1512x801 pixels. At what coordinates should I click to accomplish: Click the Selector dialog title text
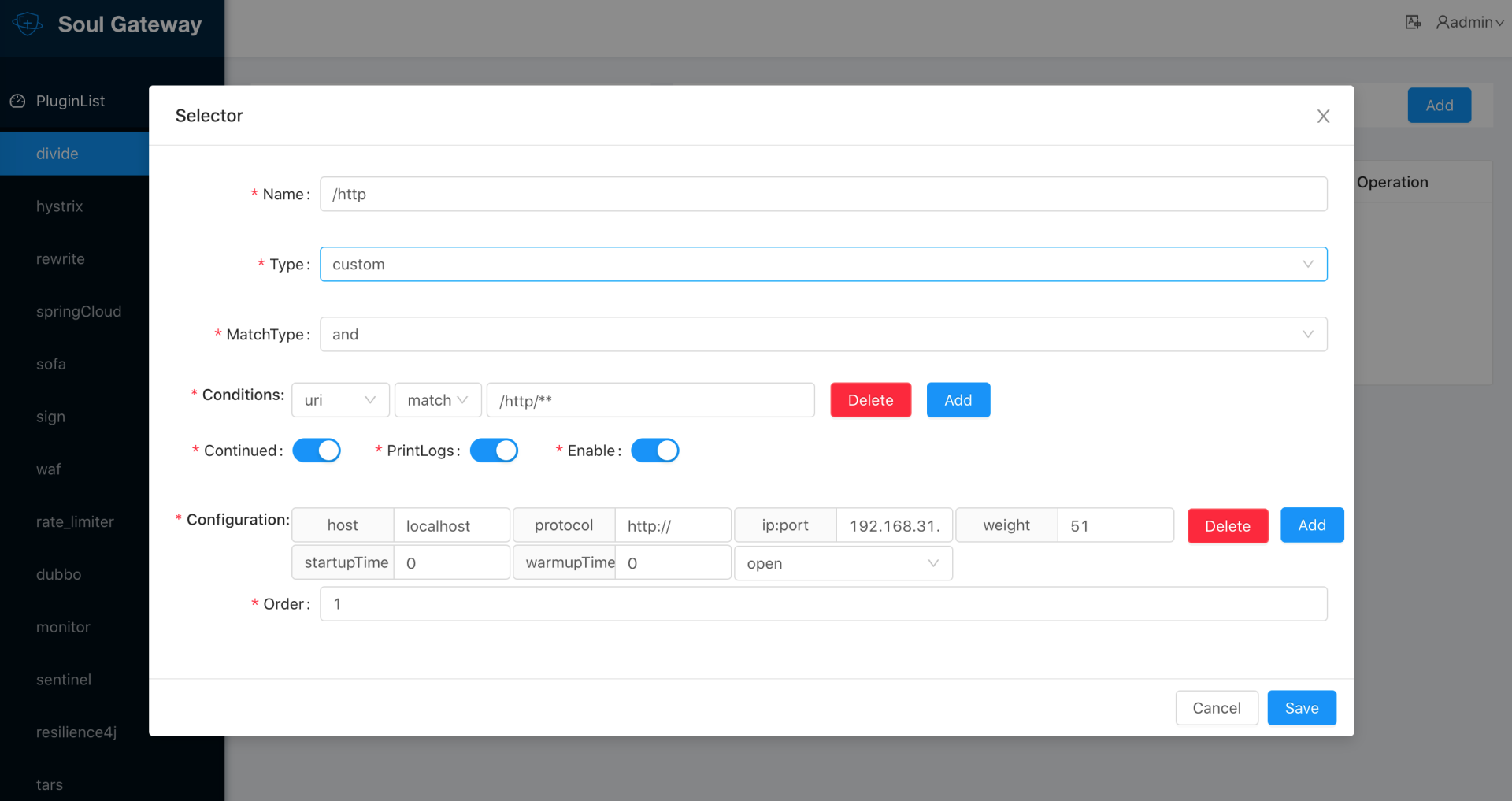209,116
